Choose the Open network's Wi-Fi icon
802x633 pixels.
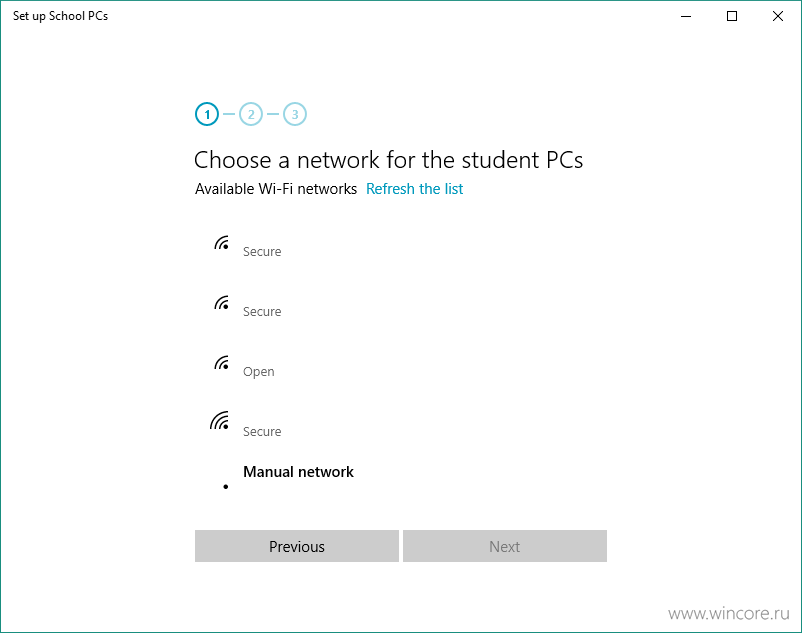point(221,363)
